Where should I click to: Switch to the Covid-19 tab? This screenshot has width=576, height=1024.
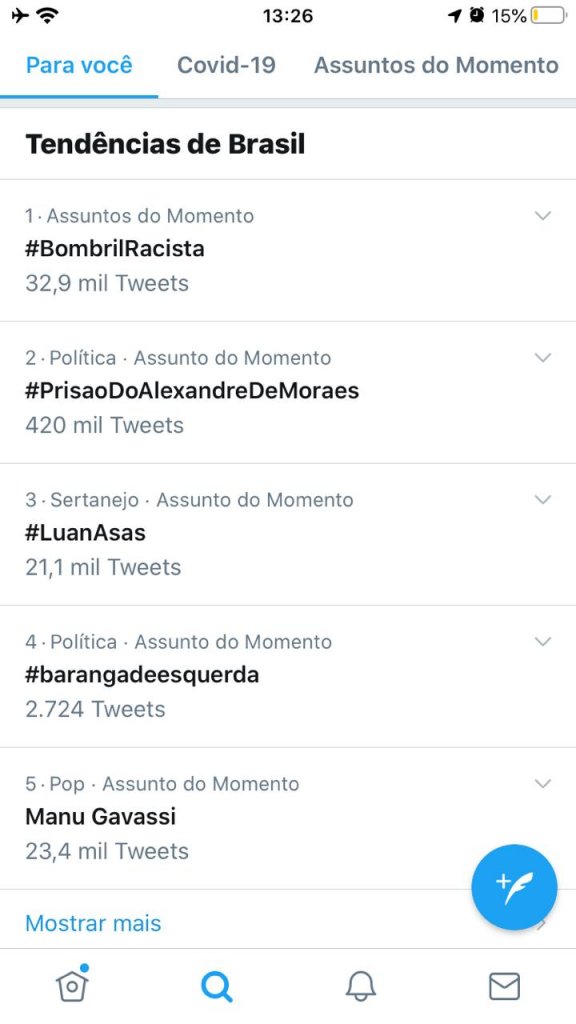[x=227, y=65]
